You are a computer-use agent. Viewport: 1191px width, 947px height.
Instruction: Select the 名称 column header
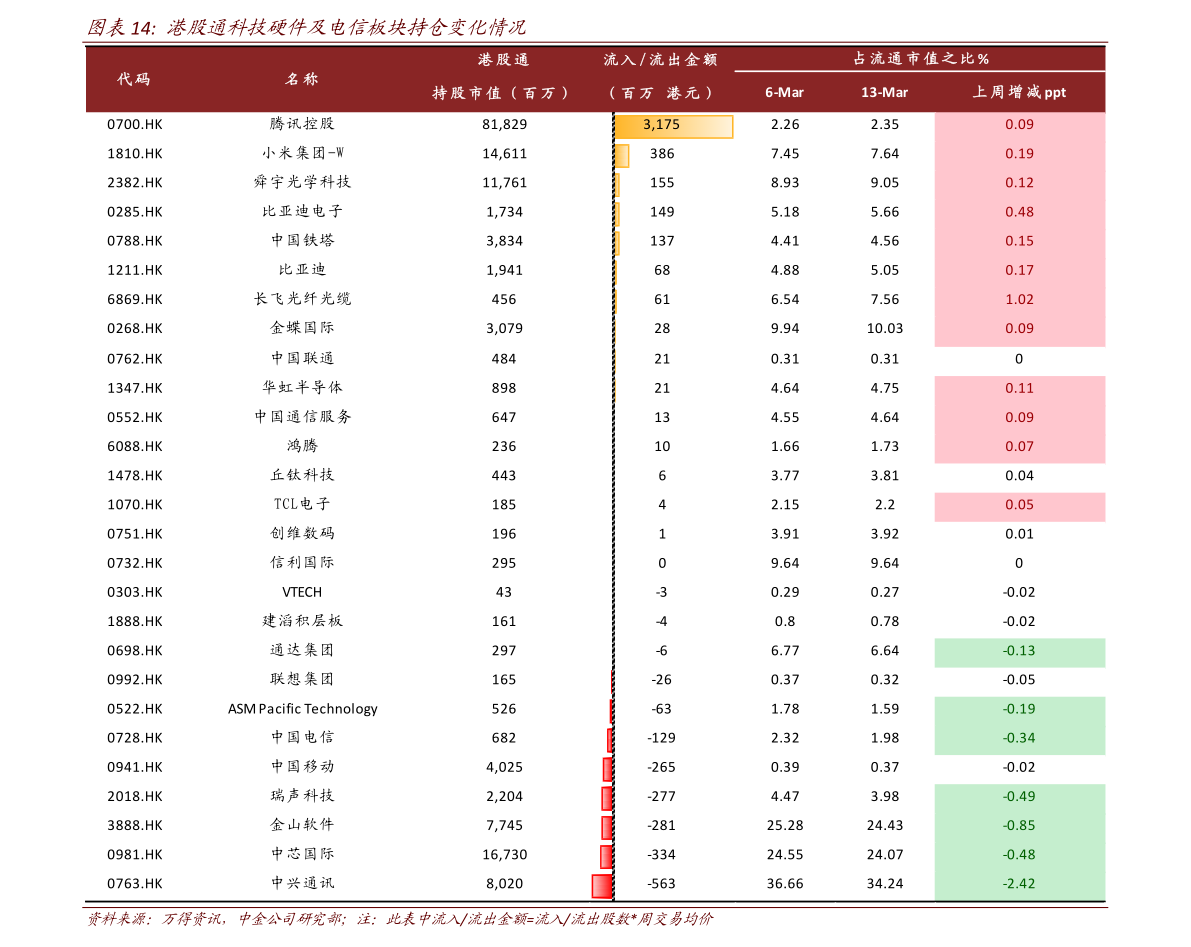pos(302,79)
